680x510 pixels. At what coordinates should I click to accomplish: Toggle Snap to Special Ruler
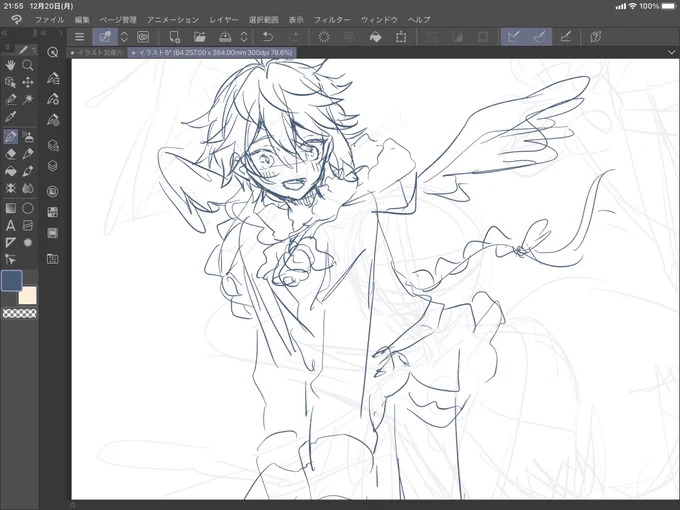539,37
